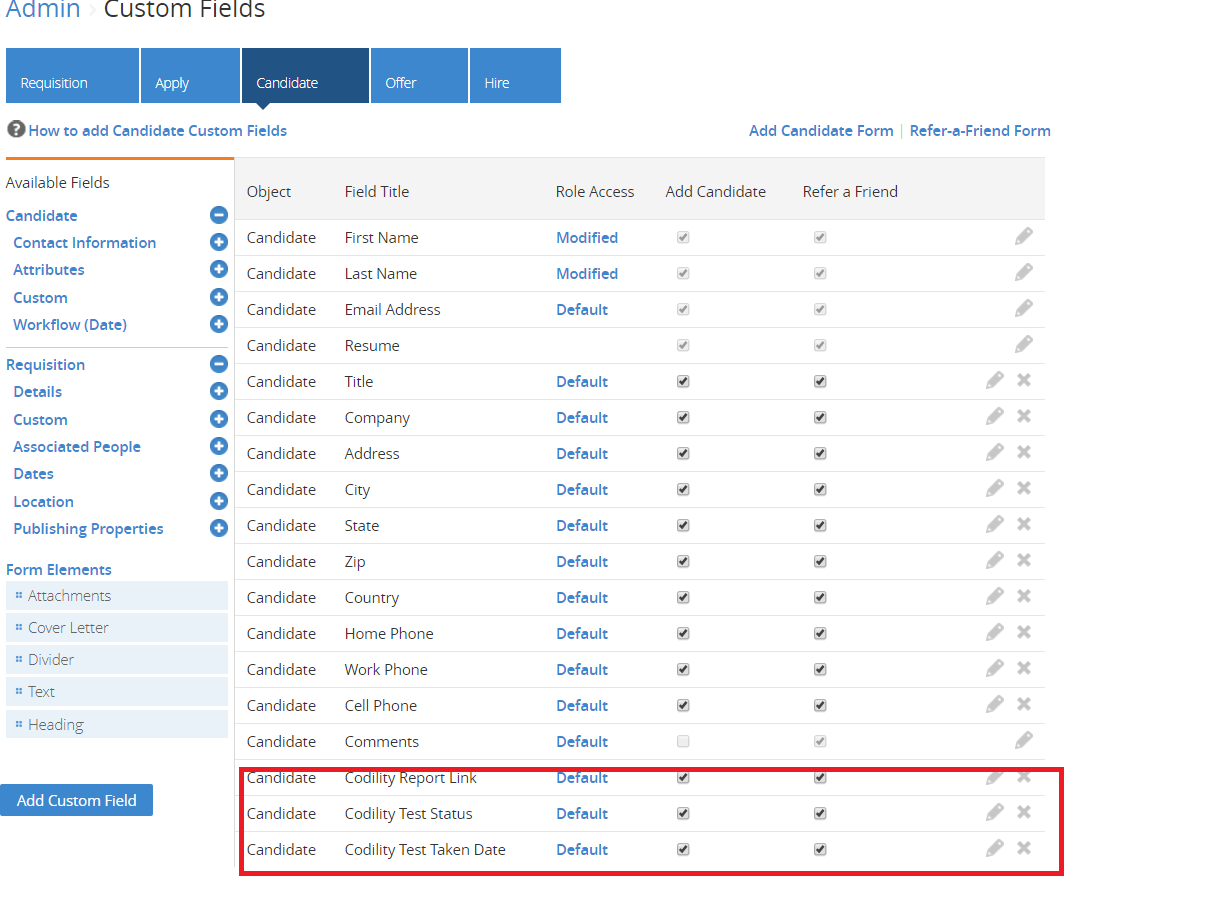Edit the Cell Phone pencil icon

click(994, 705)
